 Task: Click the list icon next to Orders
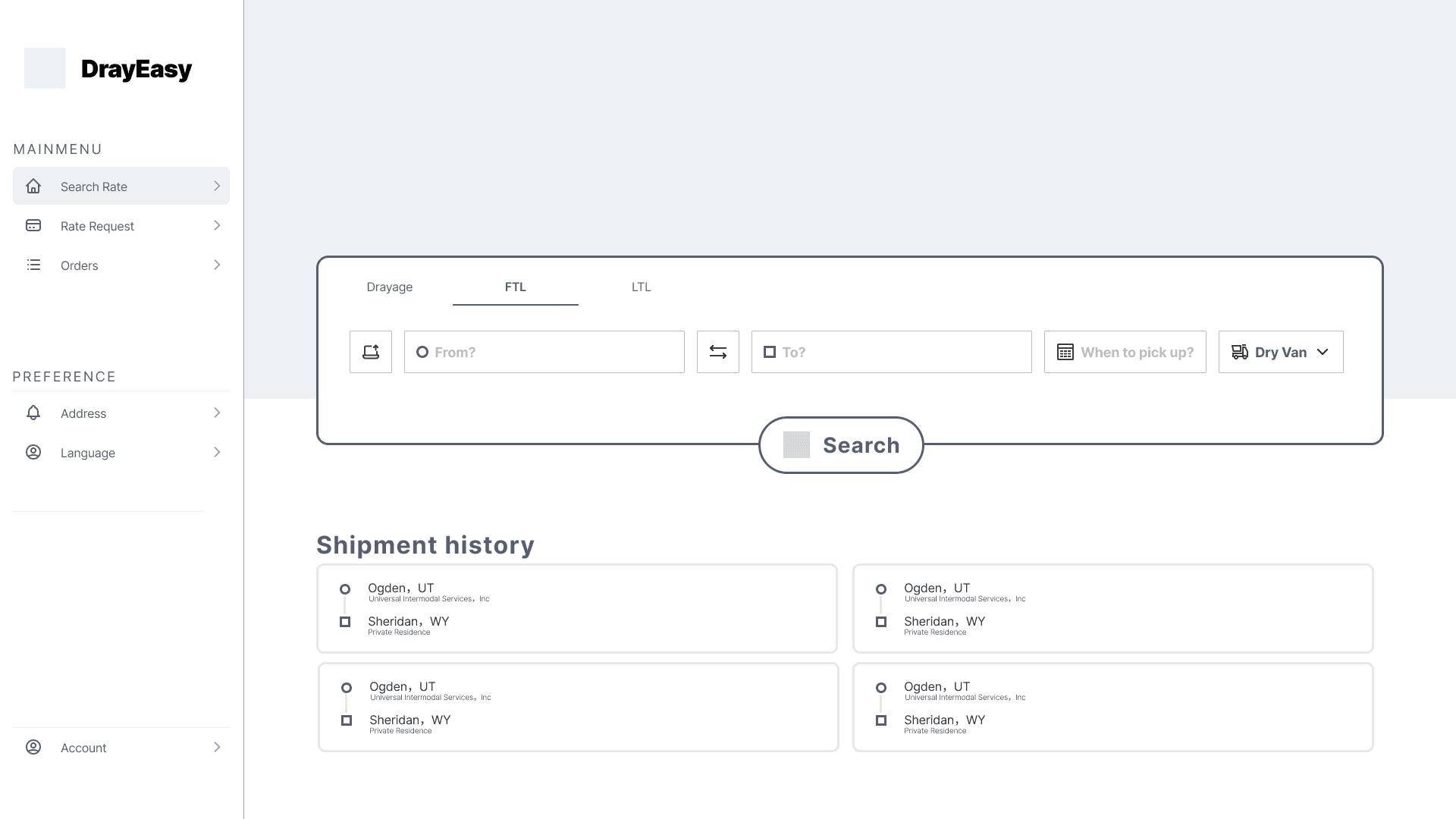tap(33, 265)
